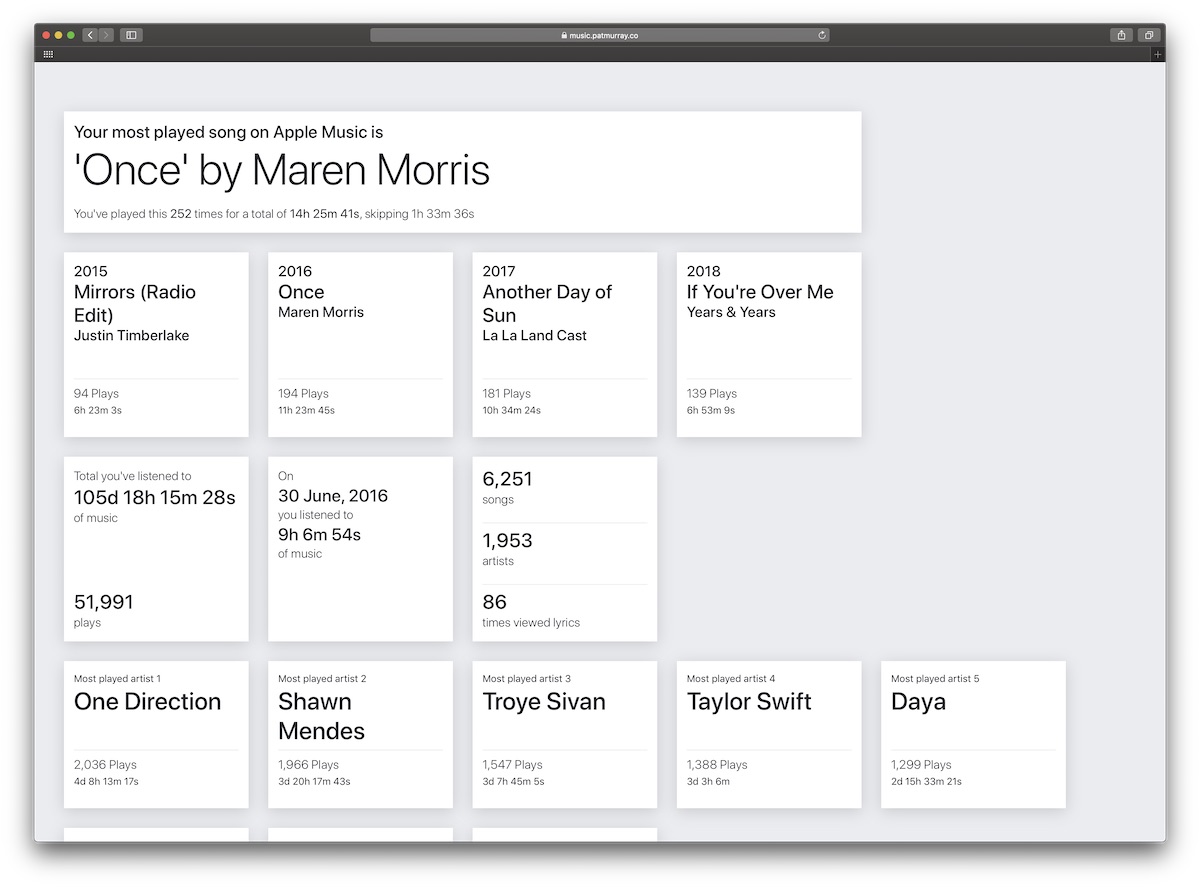This screenshot has width=1200, height=887.
Task: Click the Taylor Swift artist name
Action: [x=750, y=702]
